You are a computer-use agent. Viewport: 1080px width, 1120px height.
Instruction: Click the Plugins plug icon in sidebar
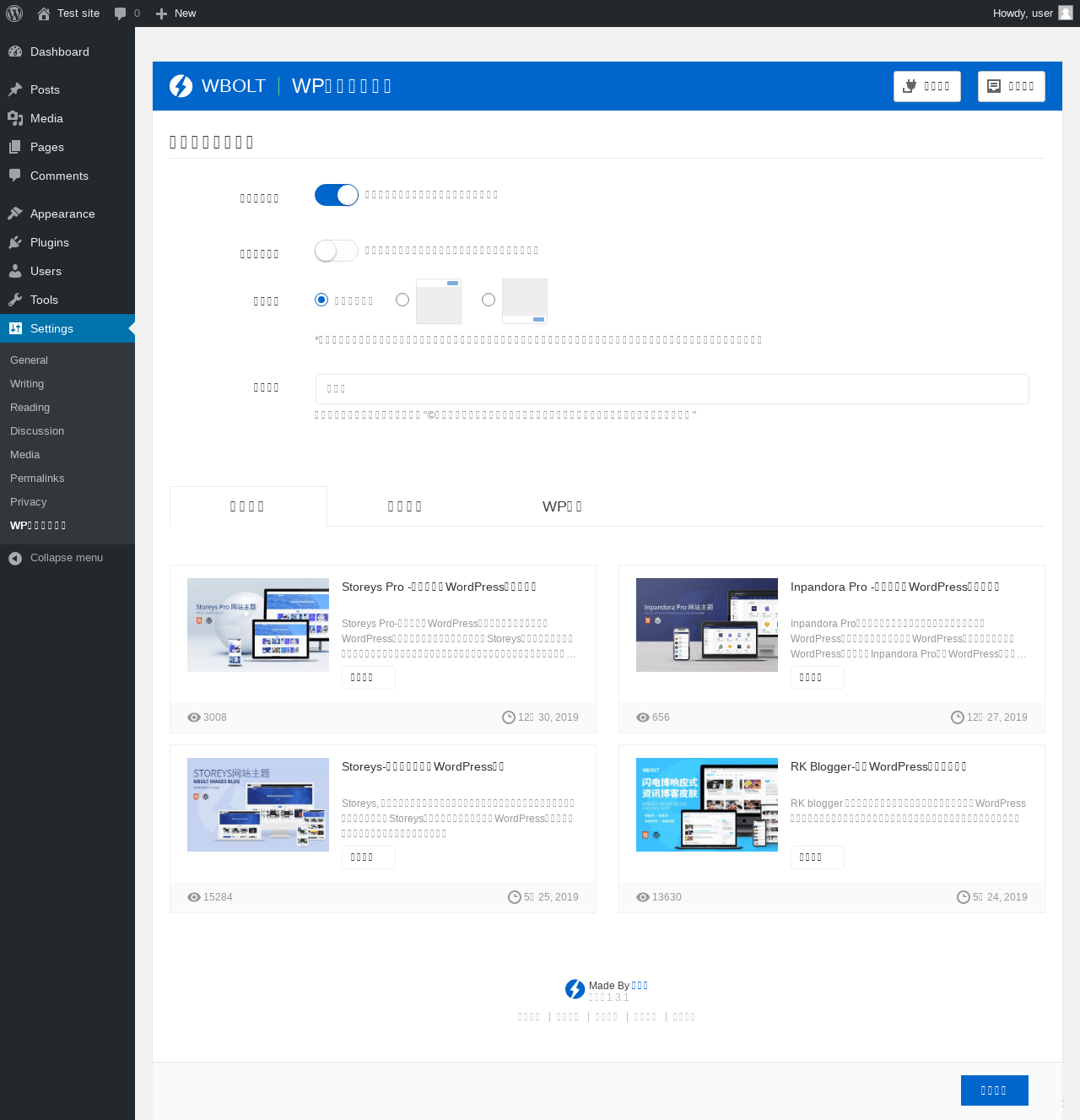(15, 242)
